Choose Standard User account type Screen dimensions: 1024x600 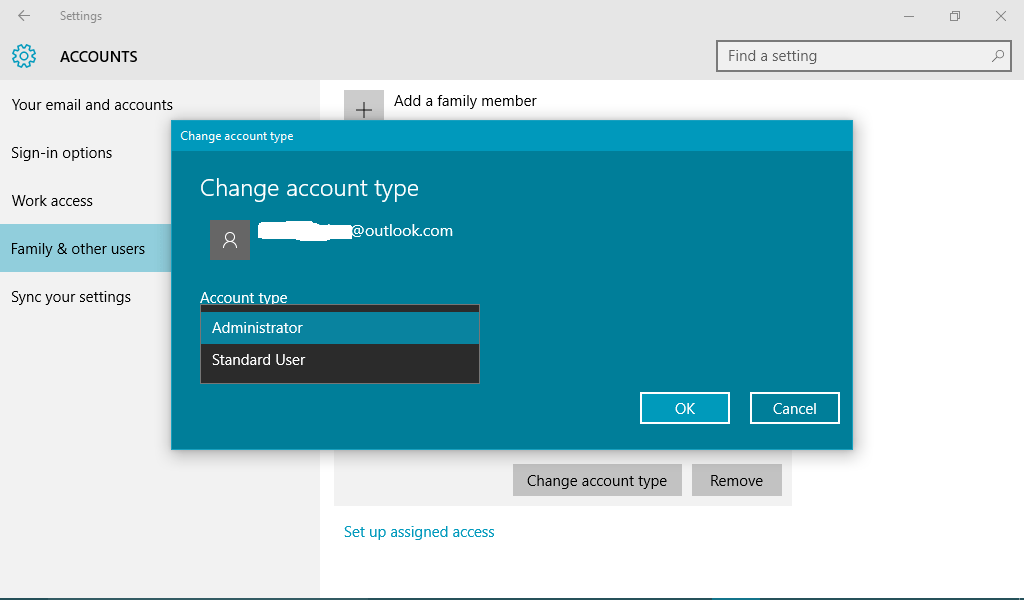pyautogui.click(x=340, y=360)
